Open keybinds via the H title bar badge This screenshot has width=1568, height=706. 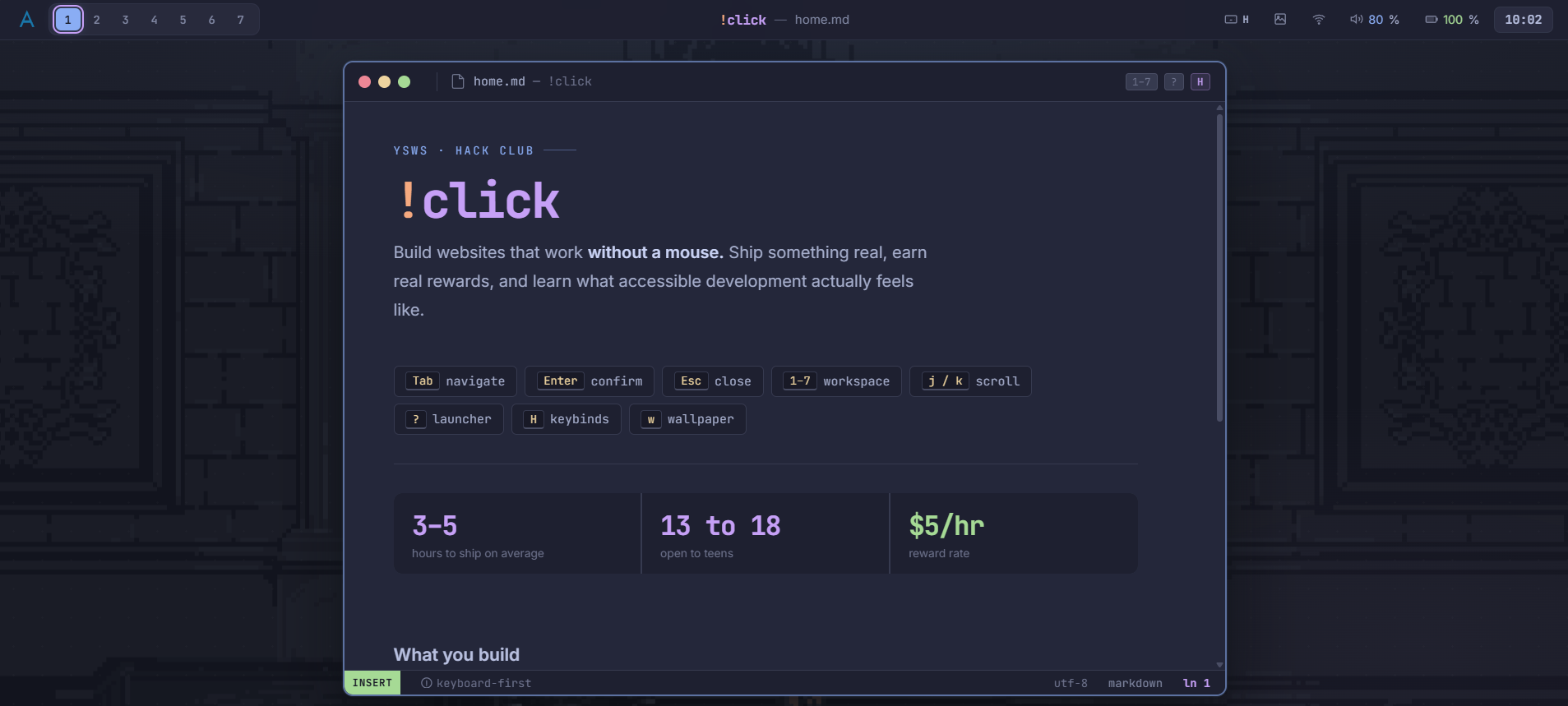[x=1200, y=82]
